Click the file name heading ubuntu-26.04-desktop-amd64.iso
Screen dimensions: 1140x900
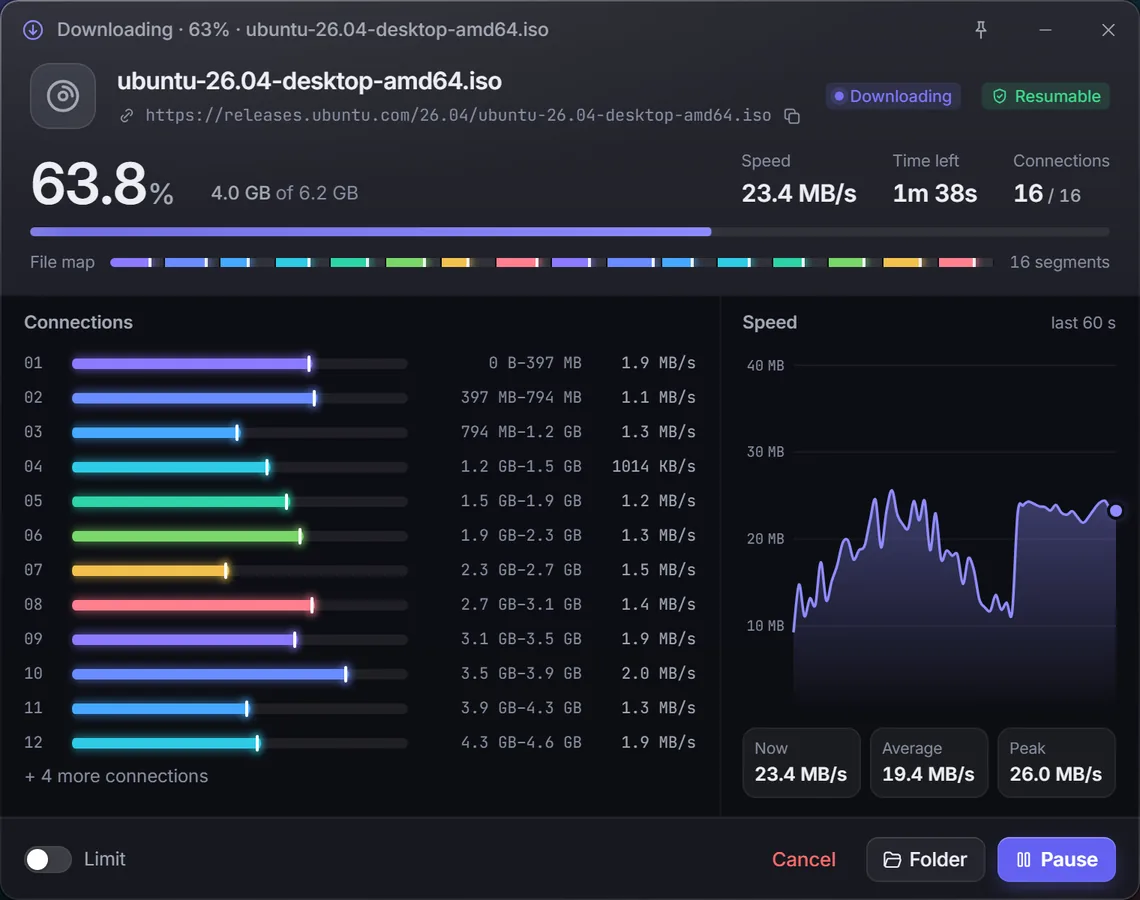pyautogui.click(x=310, y=81)
